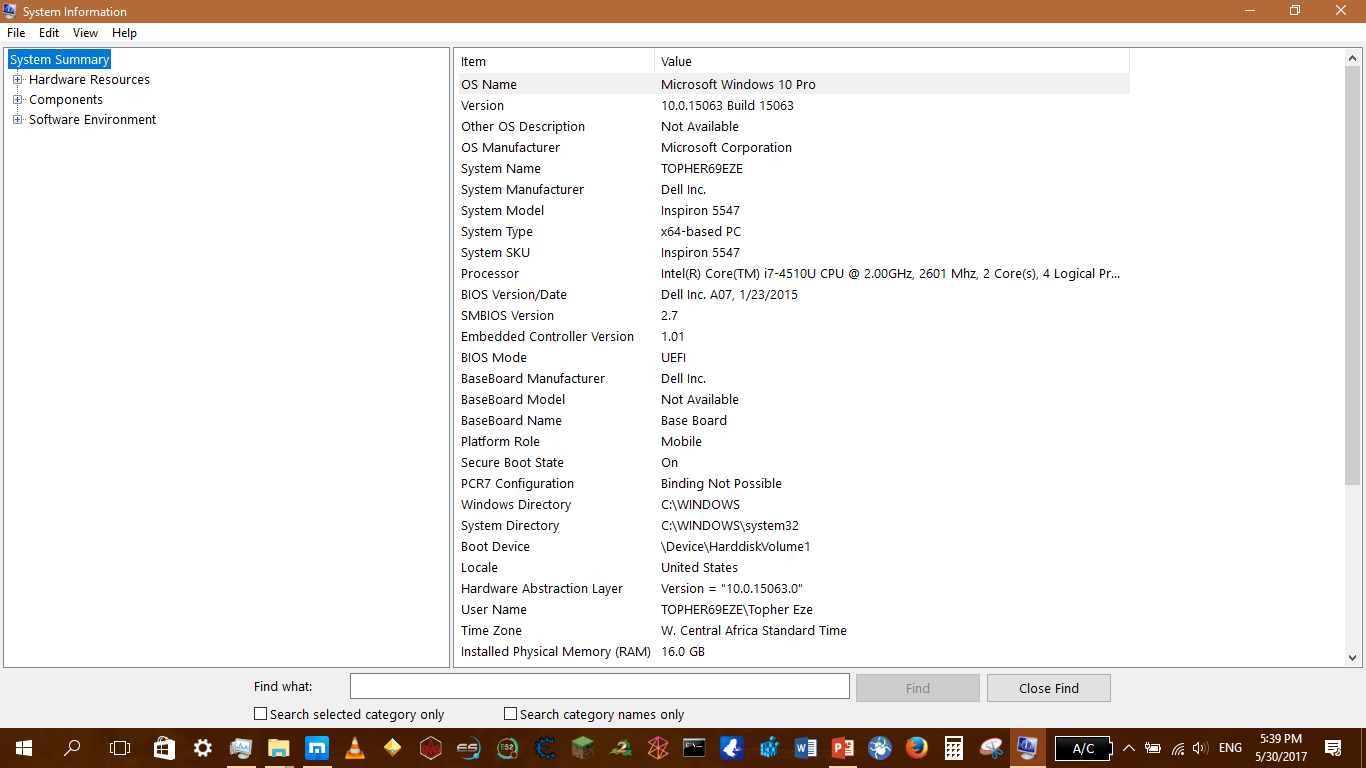Open PowerPoint from the taskbar
The image size is (1366, 768).
[x=843, y=748]
